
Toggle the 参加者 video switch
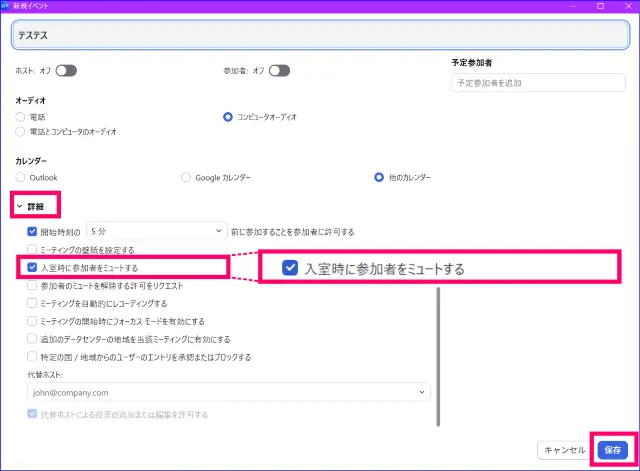tap(279, 70)
